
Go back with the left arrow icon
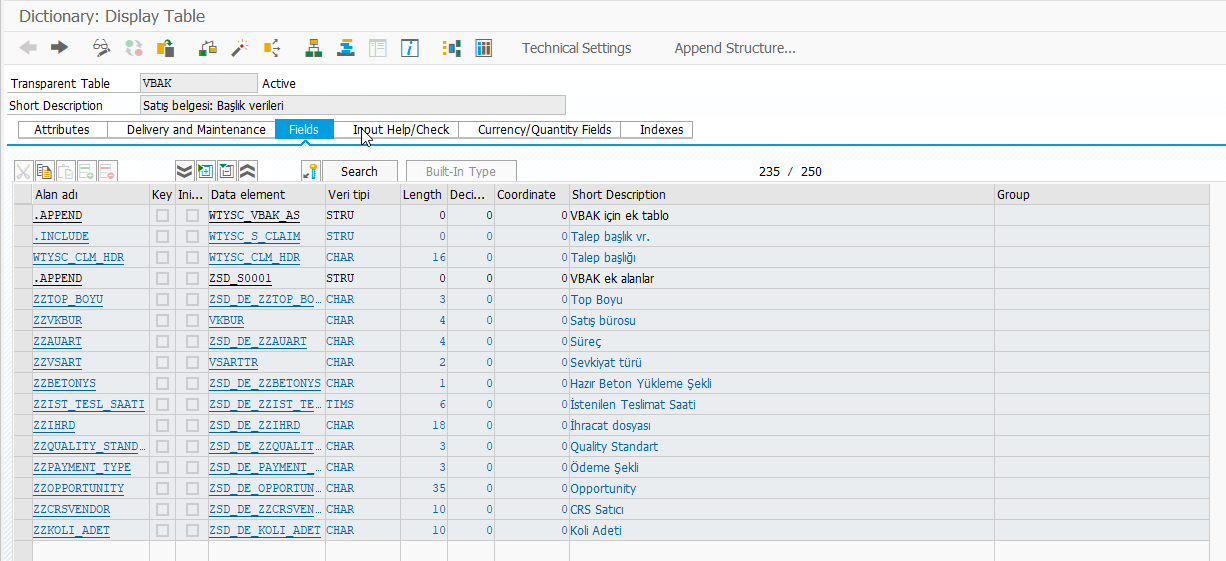28,48
